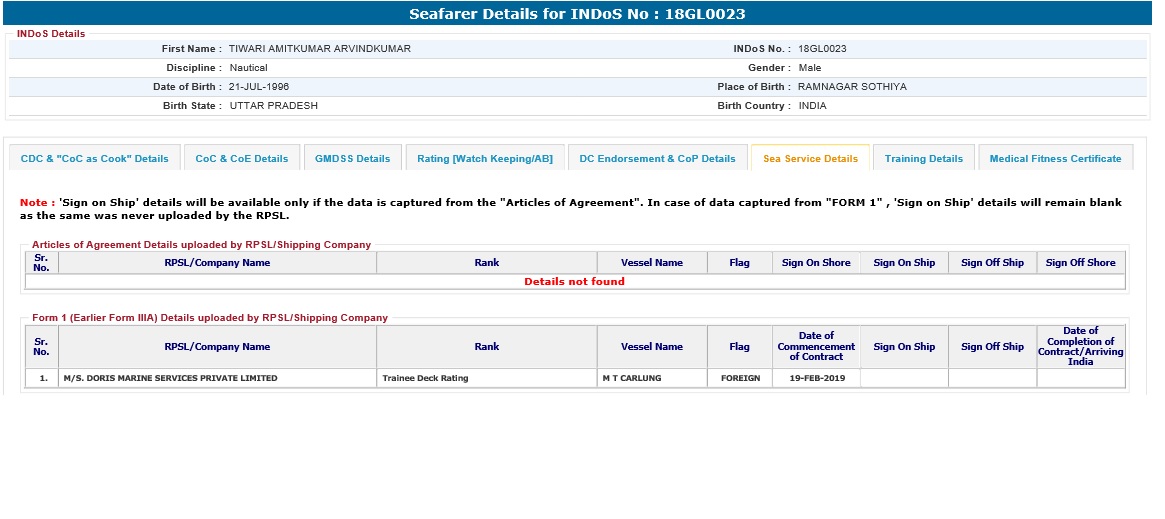Open the GMDSS Details tab

(x=352, y=158)
